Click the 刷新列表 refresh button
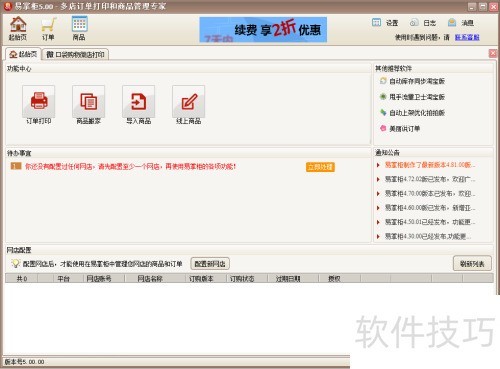500x369 pixels. point(472,264)
